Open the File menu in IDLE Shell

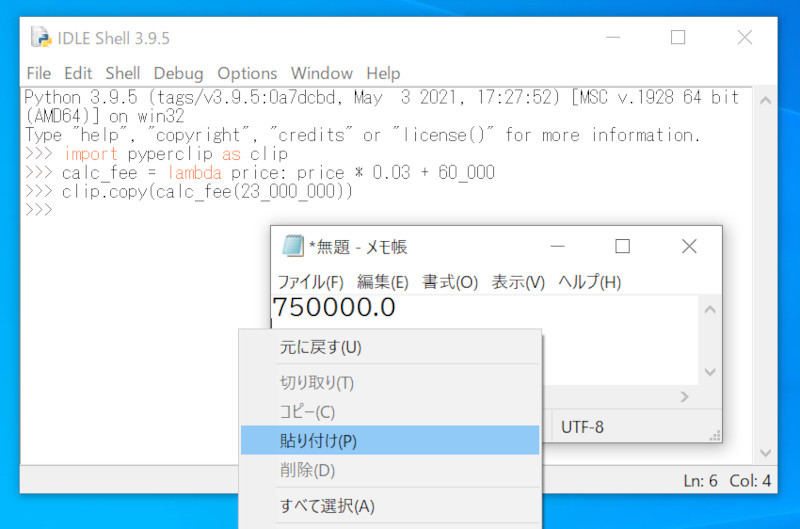click(x=39, y=73)
